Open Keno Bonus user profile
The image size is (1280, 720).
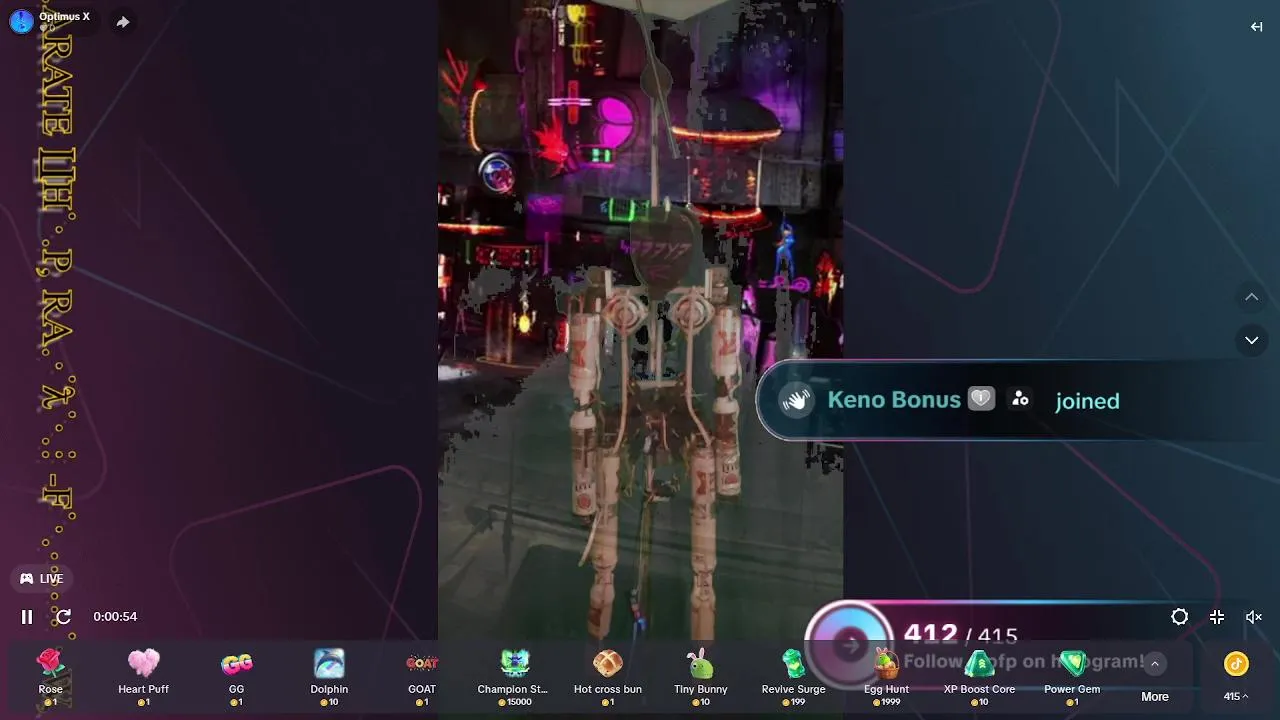(894, 400)
